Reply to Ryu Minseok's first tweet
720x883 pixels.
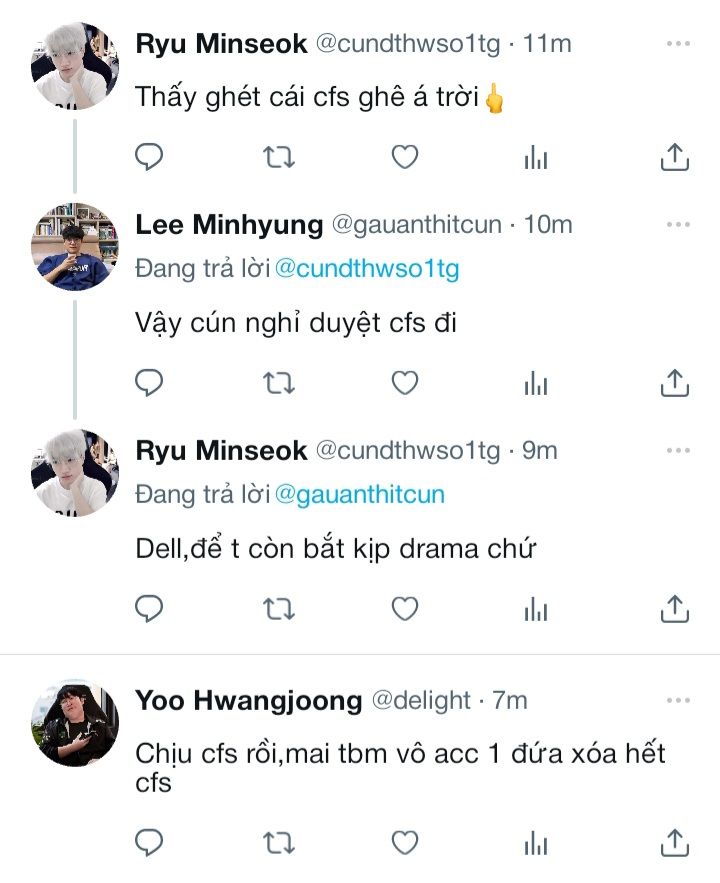[x=149, y=156]
